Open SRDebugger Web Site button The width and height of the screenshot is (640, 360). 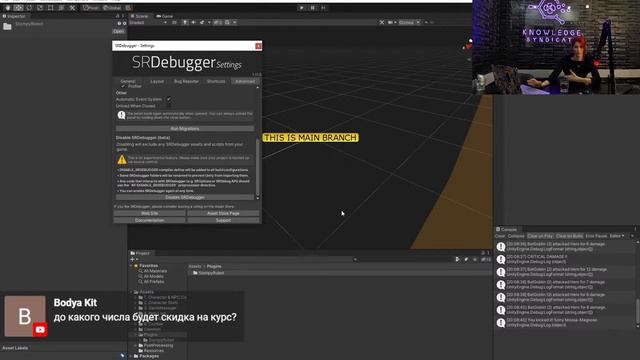tap(149, 213)
